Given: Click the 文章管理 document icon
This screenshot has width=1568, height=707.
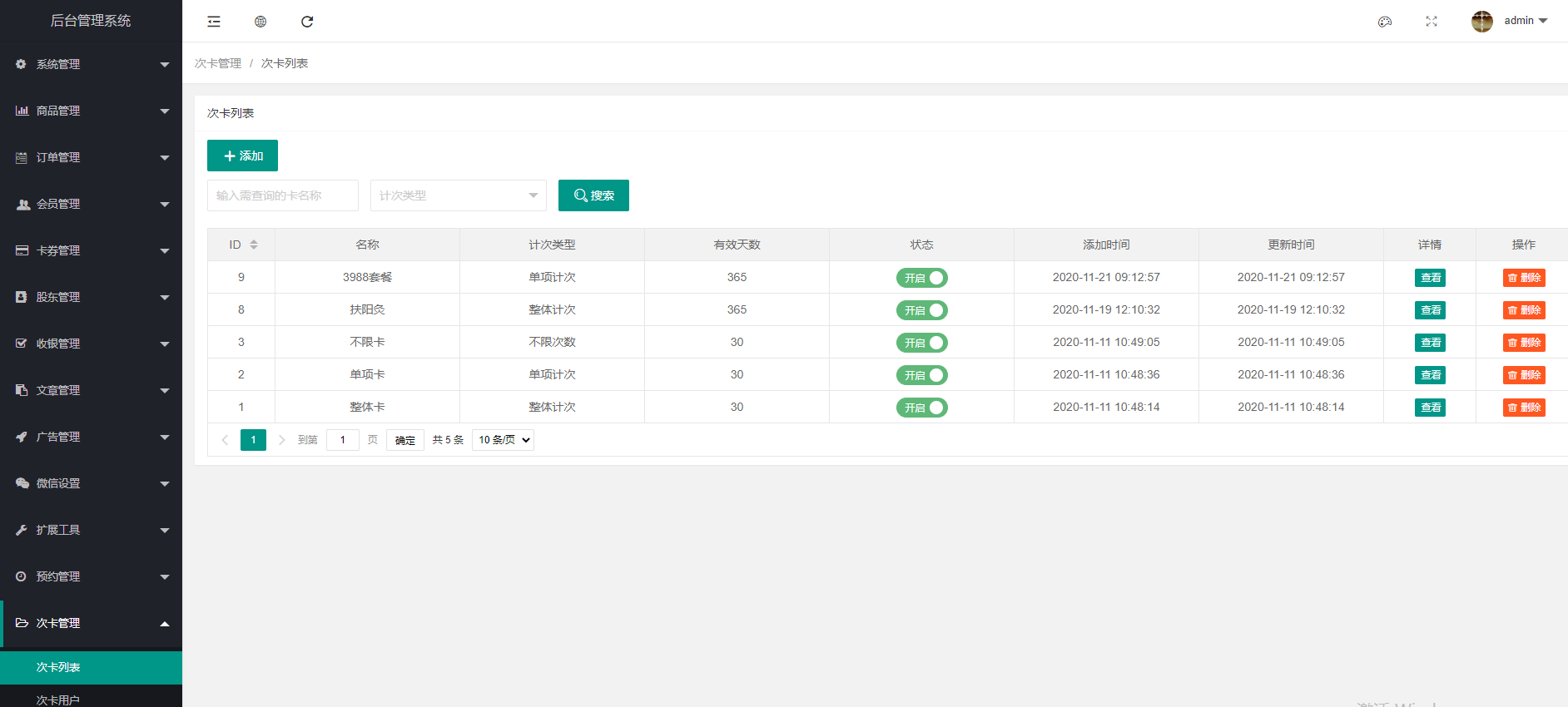Looking at the screenshot, I should click(x=22, y=390).
